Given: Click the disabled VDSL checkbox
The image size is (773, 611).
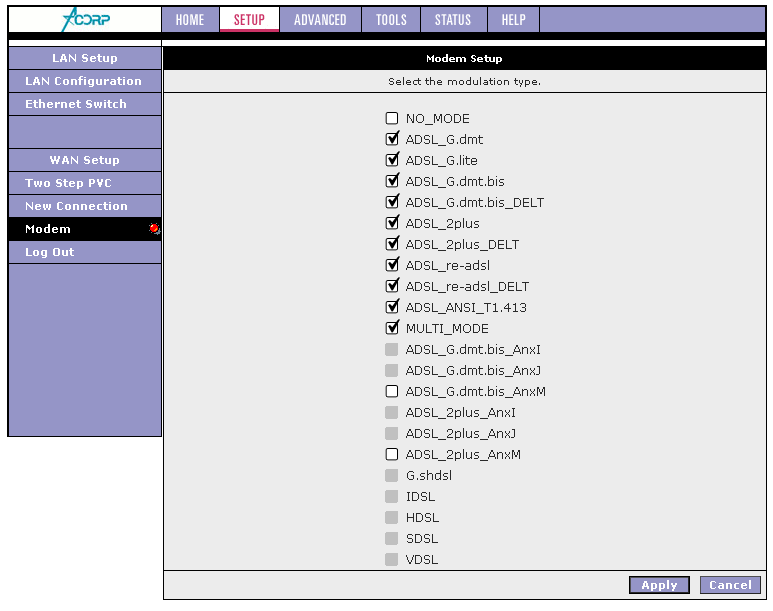Looking at the screenshot, I should pyautogui.click(x=392, y=559).
